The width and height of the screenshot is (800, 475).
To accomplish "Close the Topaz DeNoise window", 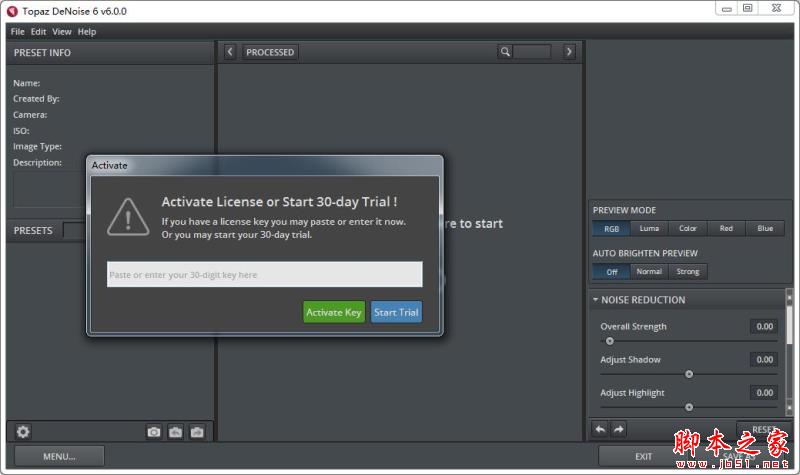I will coord(777,9).
